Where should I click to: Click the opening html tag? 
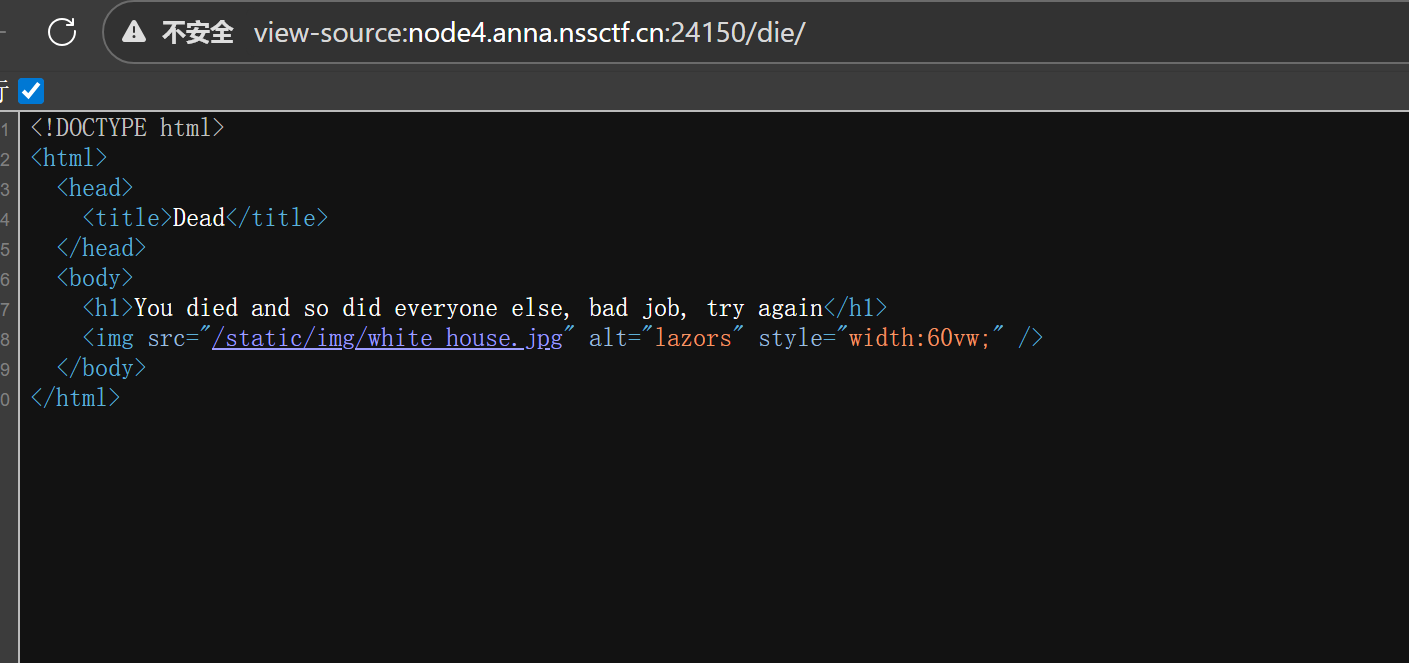[68, 158]
